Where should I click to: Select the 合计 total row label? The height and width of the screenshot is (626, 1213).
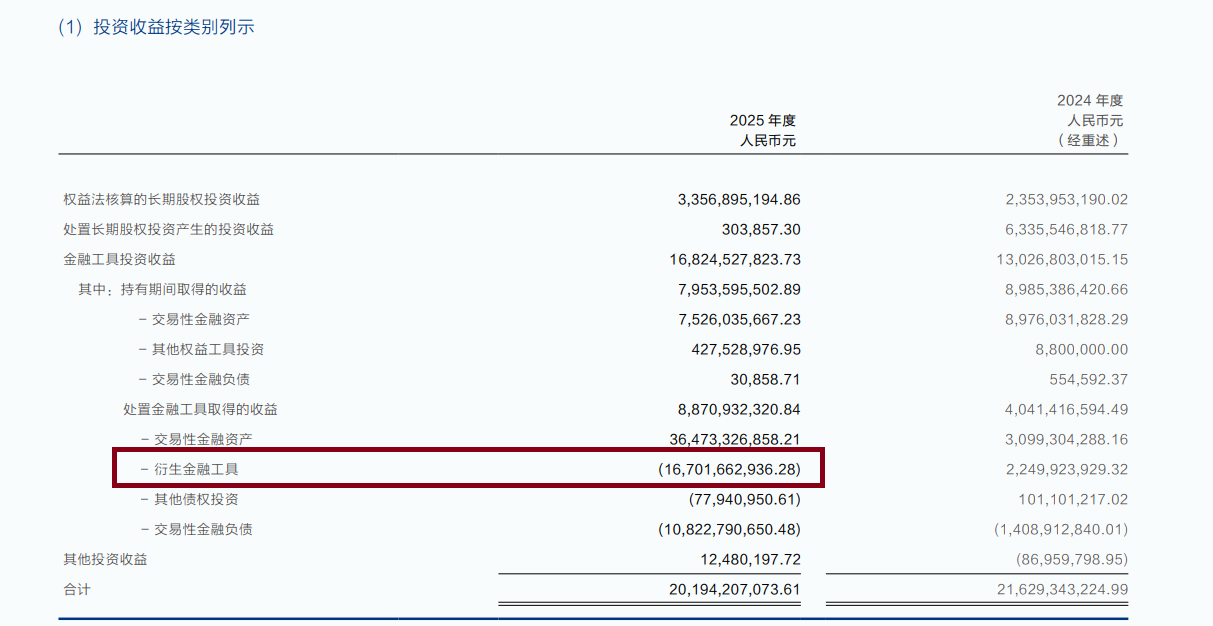77,589
